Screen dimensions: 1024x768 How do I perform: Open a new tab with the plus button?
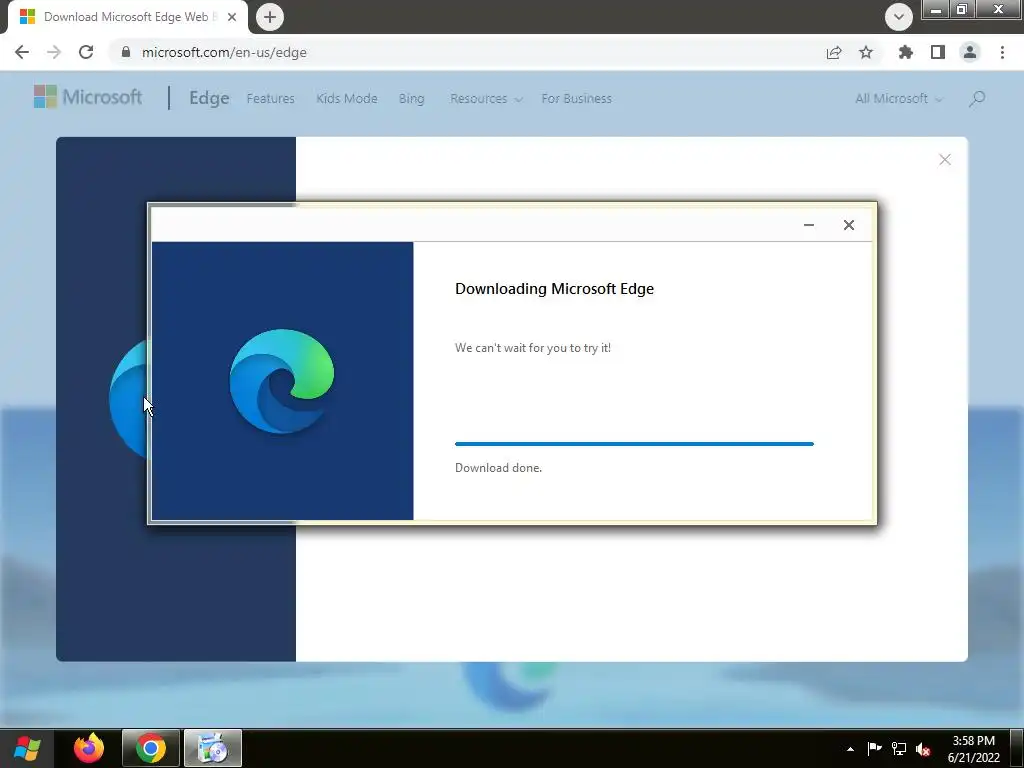[270, 17]
